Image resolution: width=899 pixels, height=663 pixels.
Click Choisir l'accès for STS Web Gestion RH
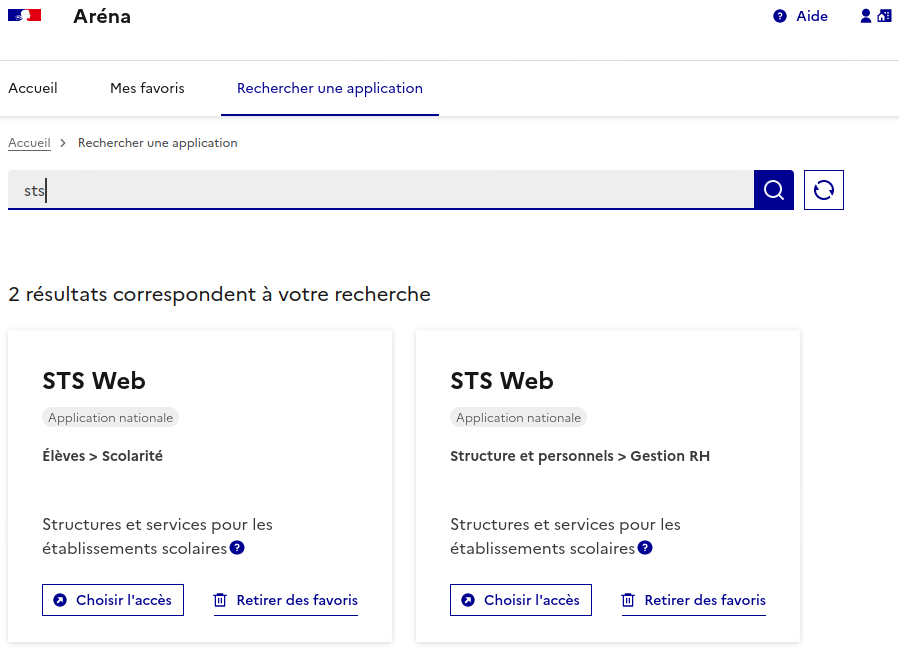(x=521, y=600)
